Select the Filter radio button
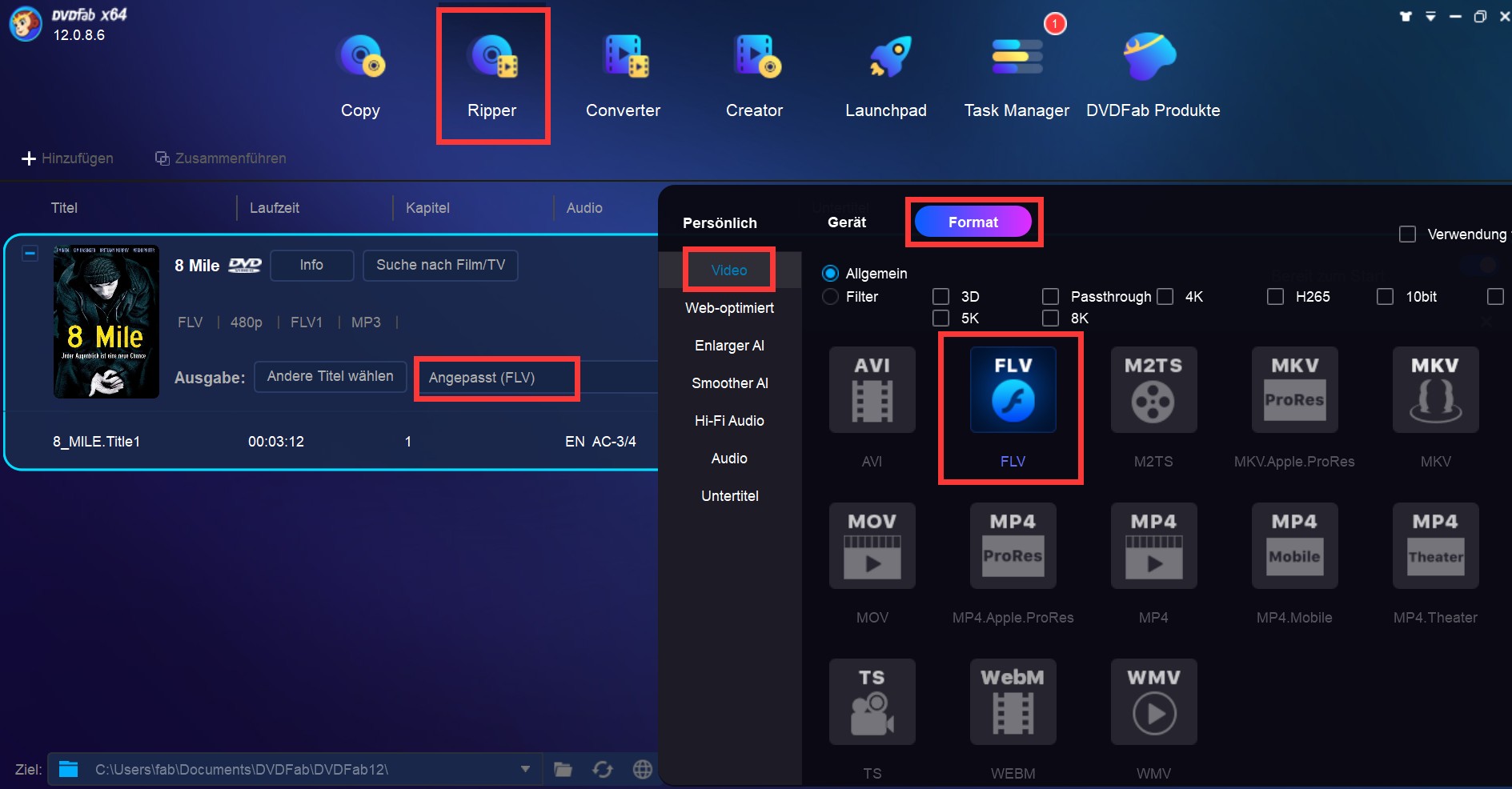 (831, 297)
